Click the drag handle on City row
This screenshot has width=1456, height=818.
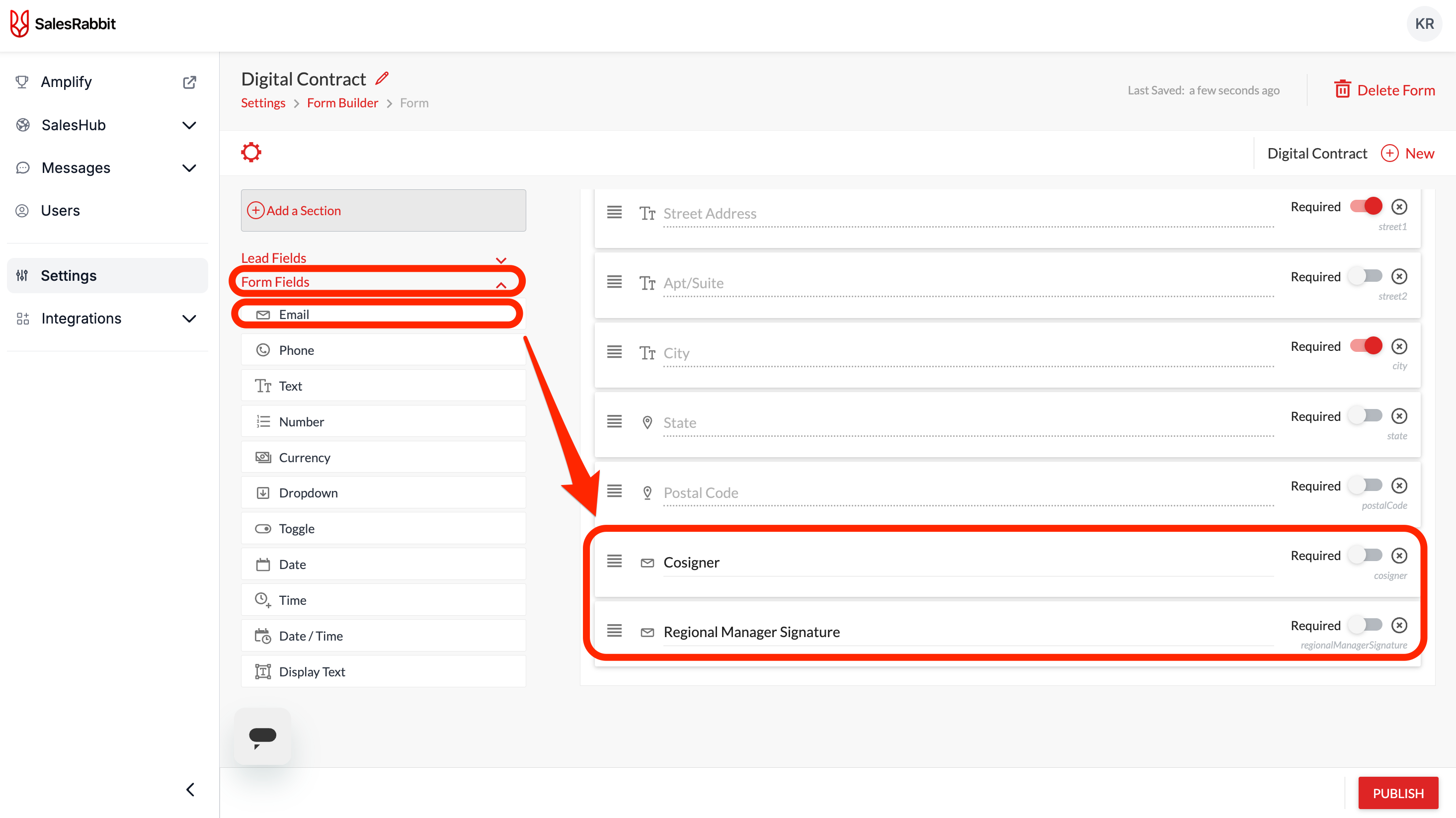(x=614, y=352)
